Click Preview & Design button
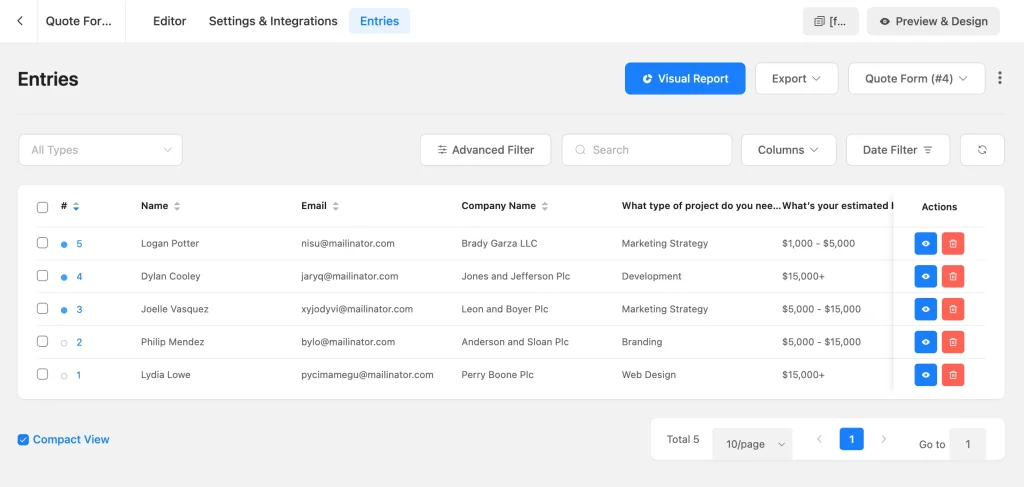 (x=933, y=22)
